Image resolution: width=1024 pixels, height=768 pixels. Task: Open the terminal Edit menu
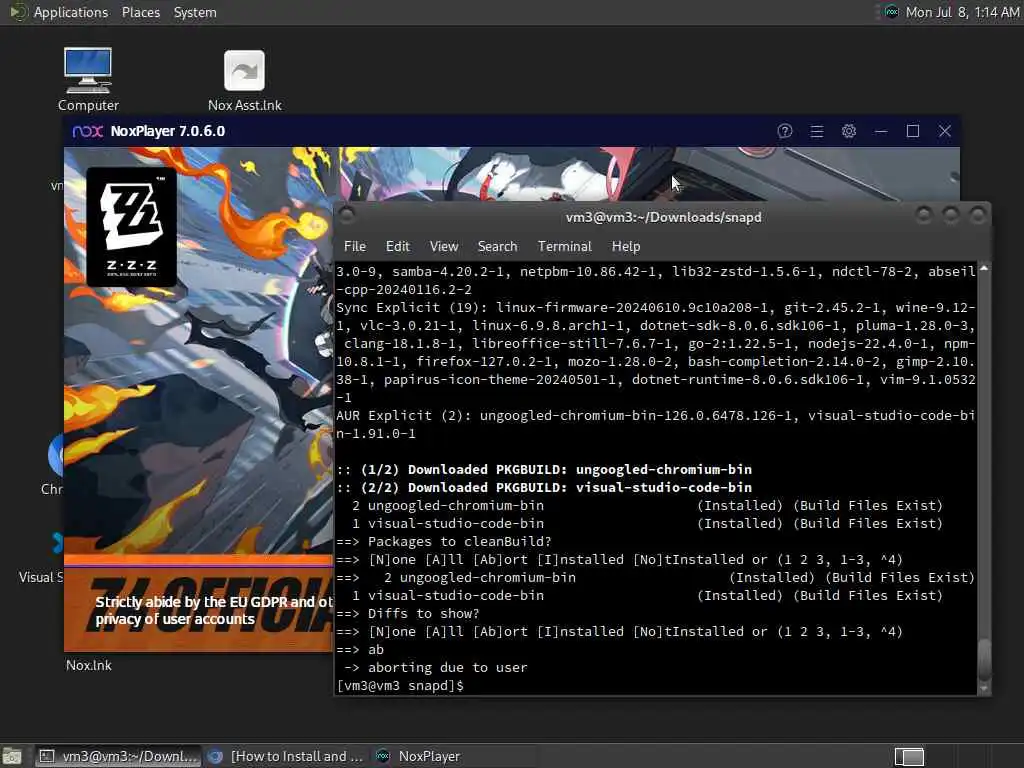coord(398,246)
